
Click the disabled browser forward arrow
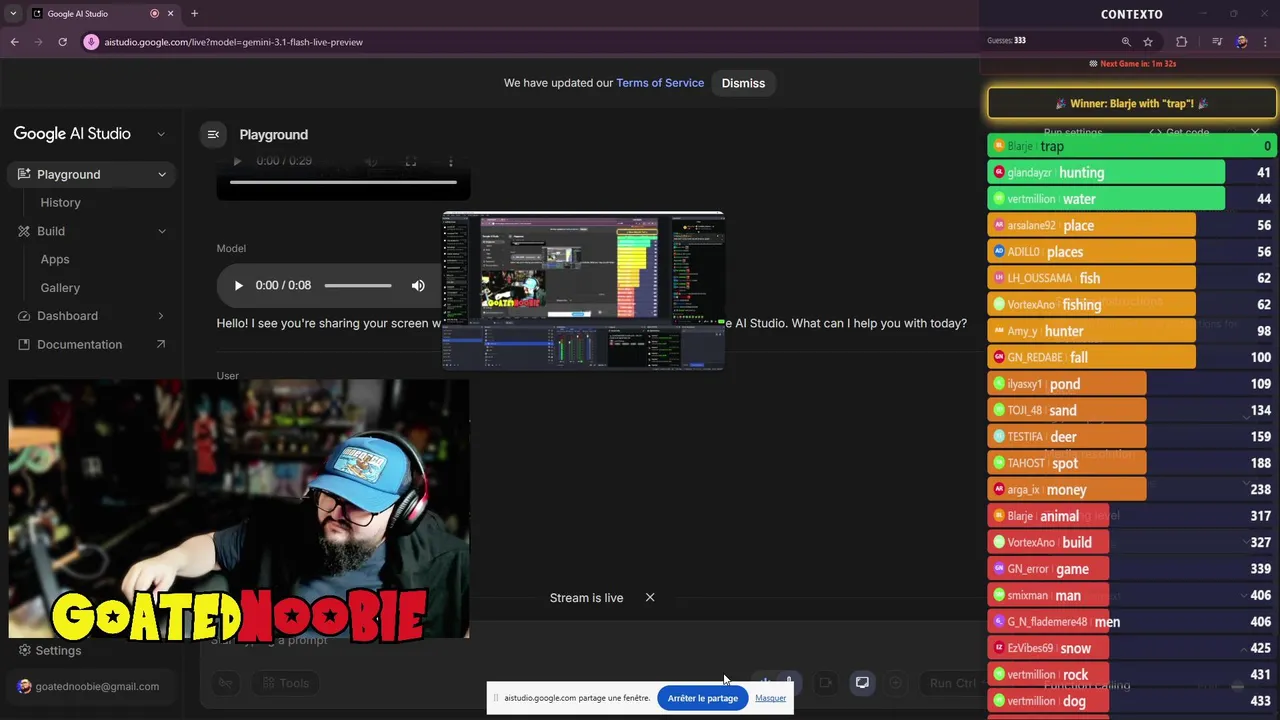[38, 42]
